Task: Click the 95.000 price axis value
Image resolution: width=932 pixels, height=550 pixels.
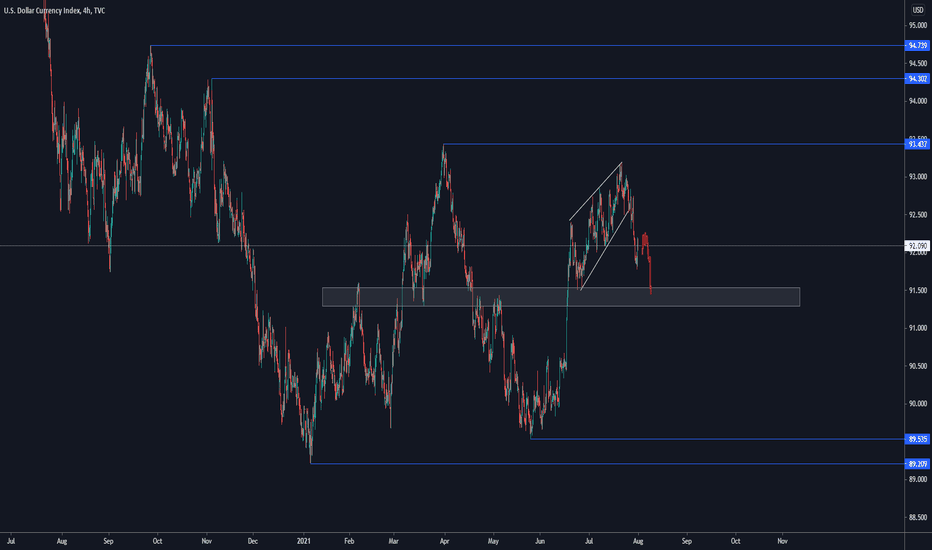Action: [917, 26]
